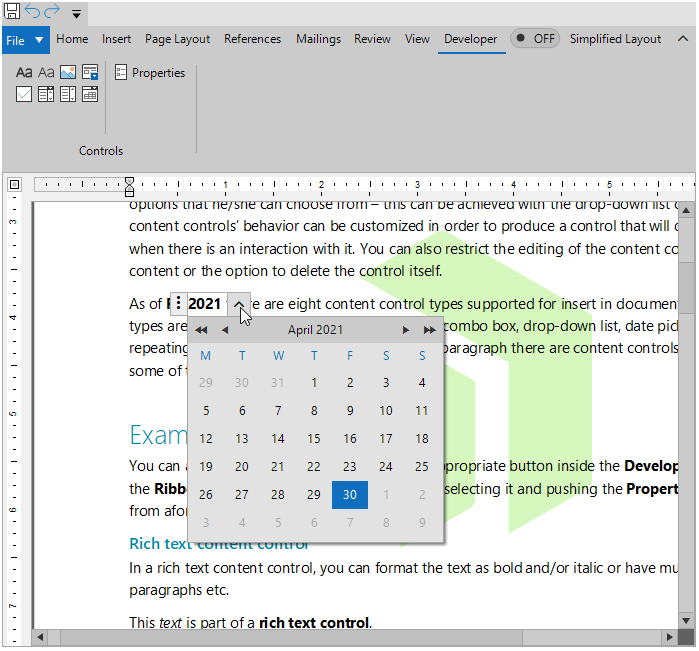Switch to the Review tab
Viewport: 699px width, 651px height.
[372, 39]
